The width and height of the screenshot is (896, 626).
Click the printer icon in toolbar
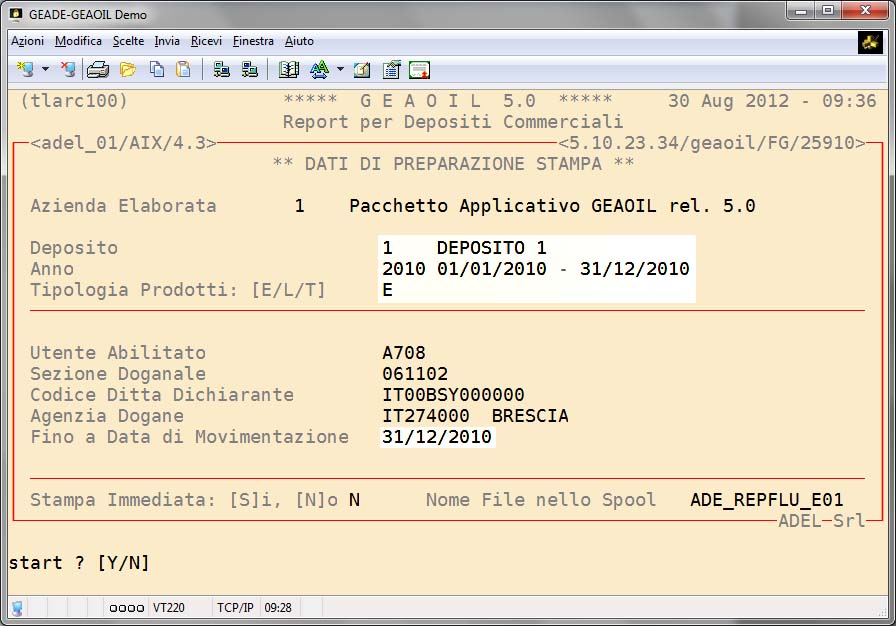97,70
